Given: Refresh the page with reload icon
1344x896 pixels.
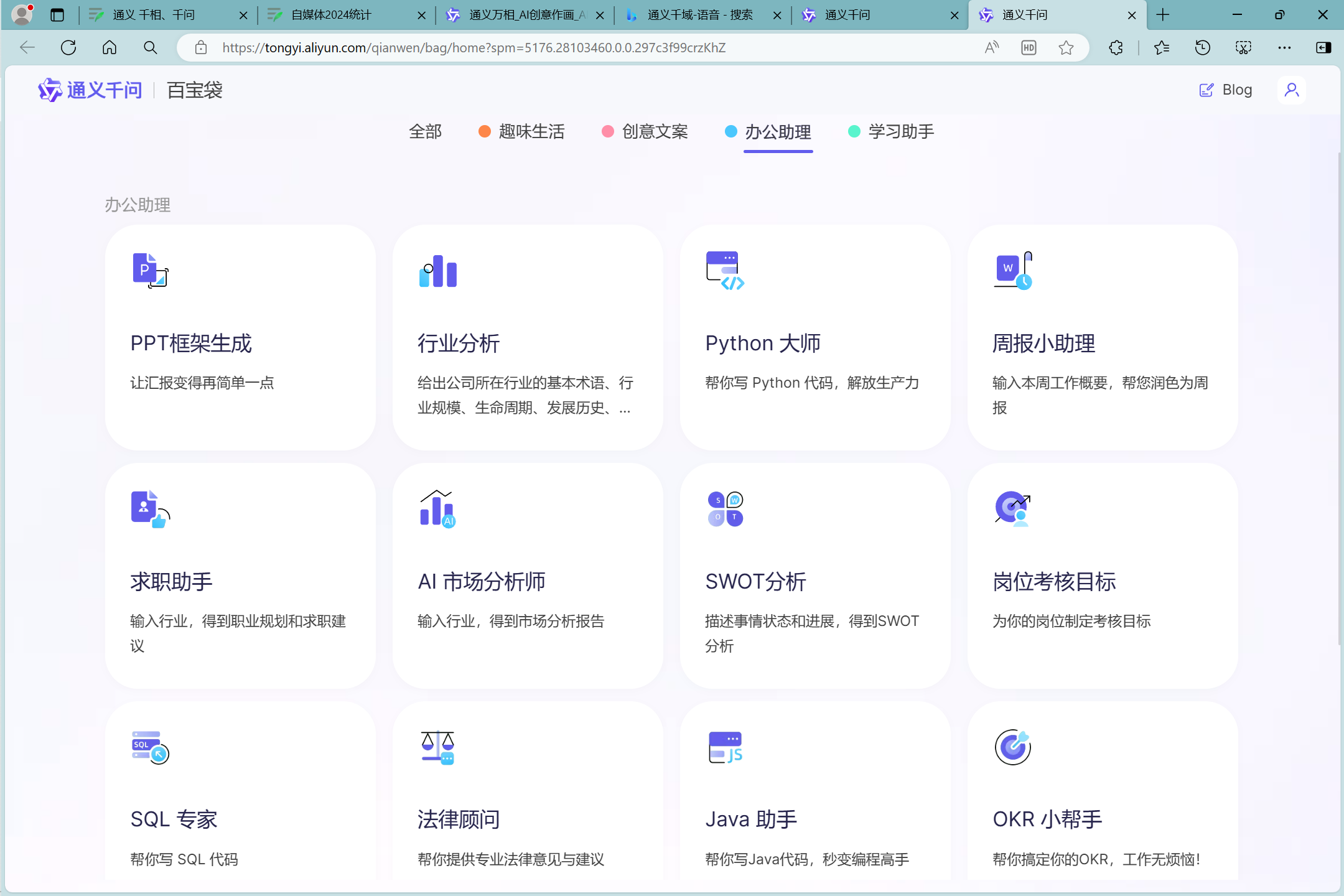Looking at the screenshot, I should (68, 48).
